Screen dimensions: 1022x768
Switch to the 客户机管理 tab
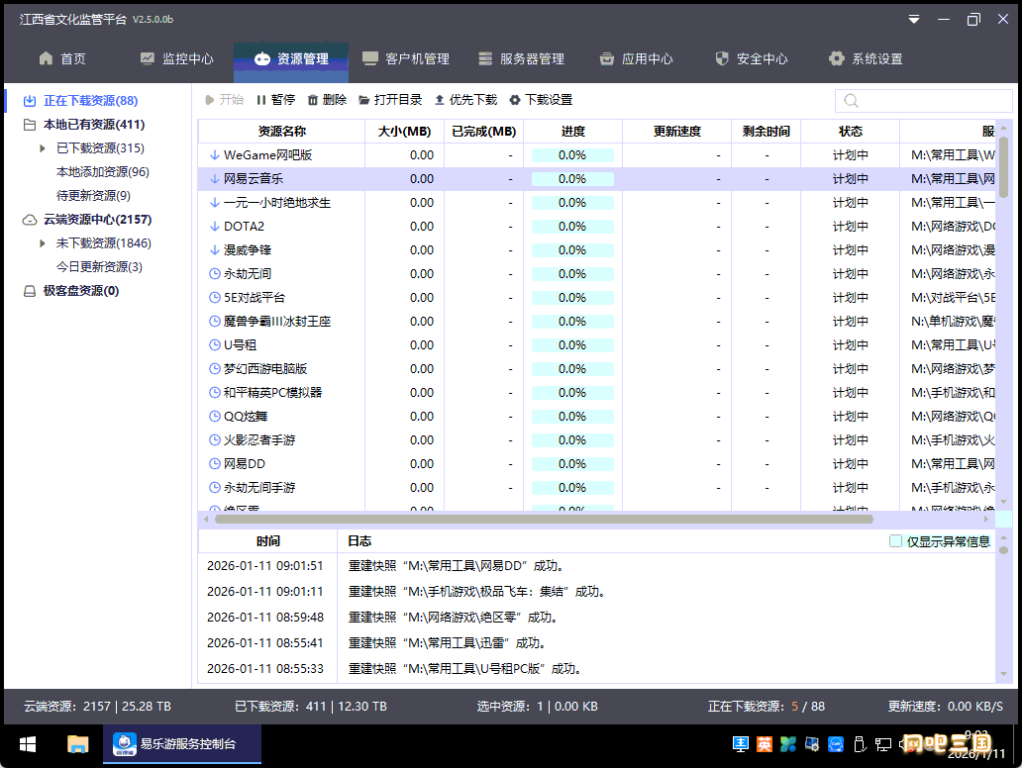pyautogui.click(x=405, y=59)
